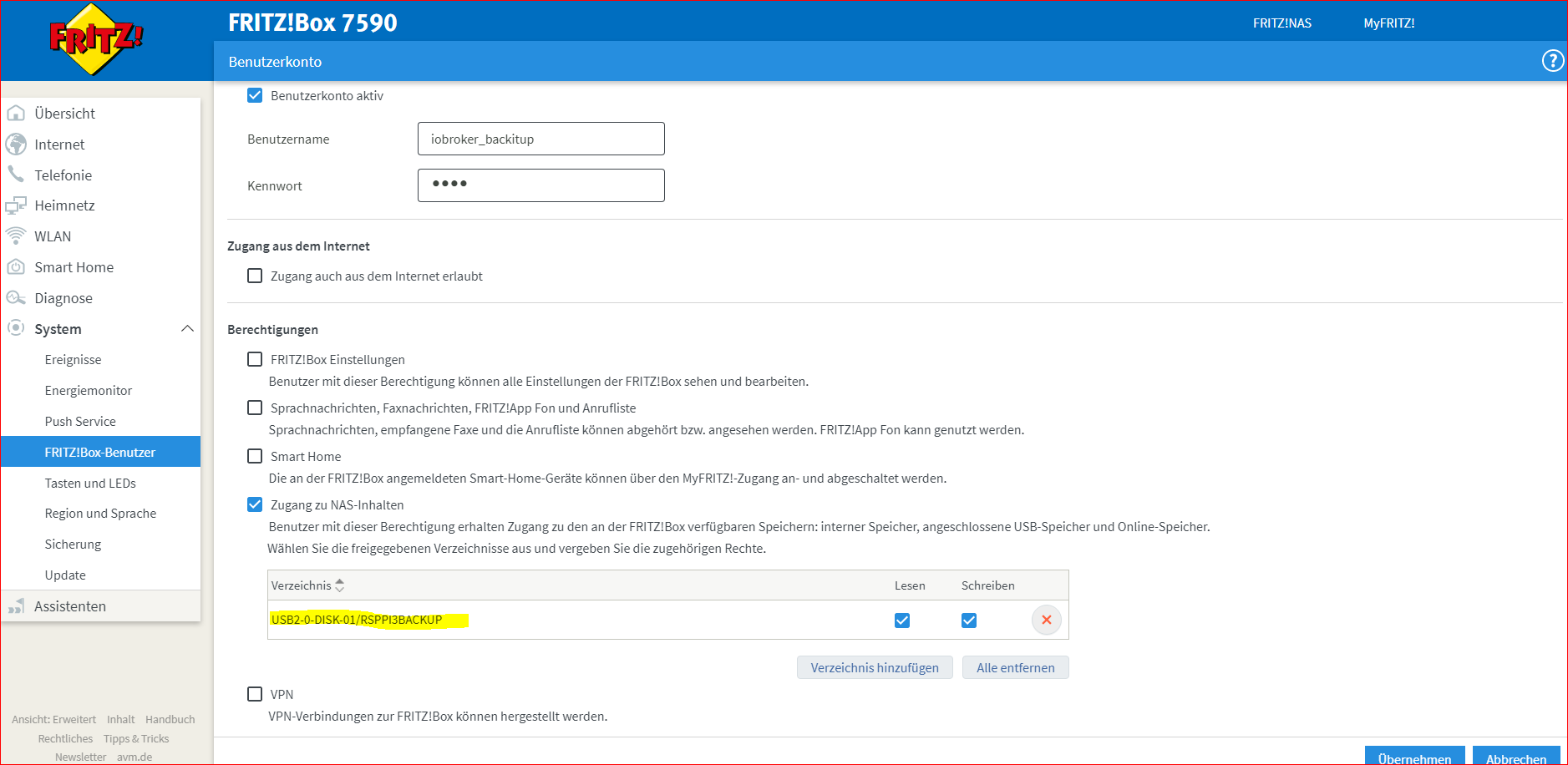
Task: Click Verzeichnis hinzufügen button
Action: 875,667
